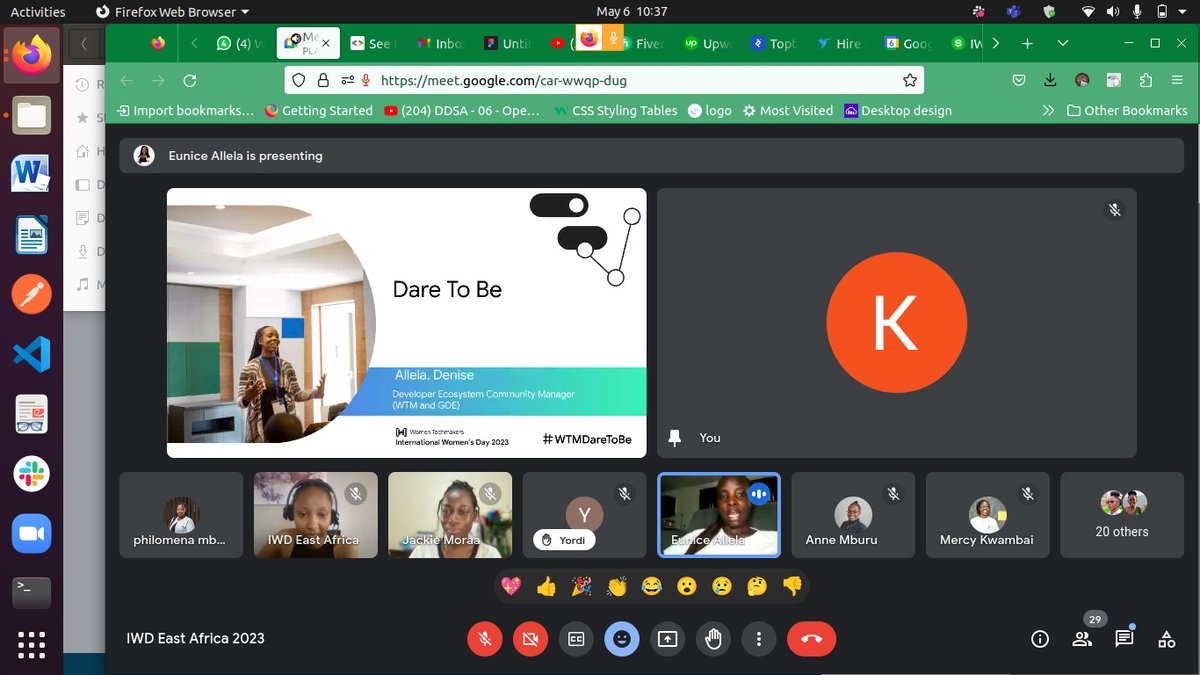Unmute your microphone
Image resolution: width=1200 pixels, height=675 pixels.
tap(485, 638)
